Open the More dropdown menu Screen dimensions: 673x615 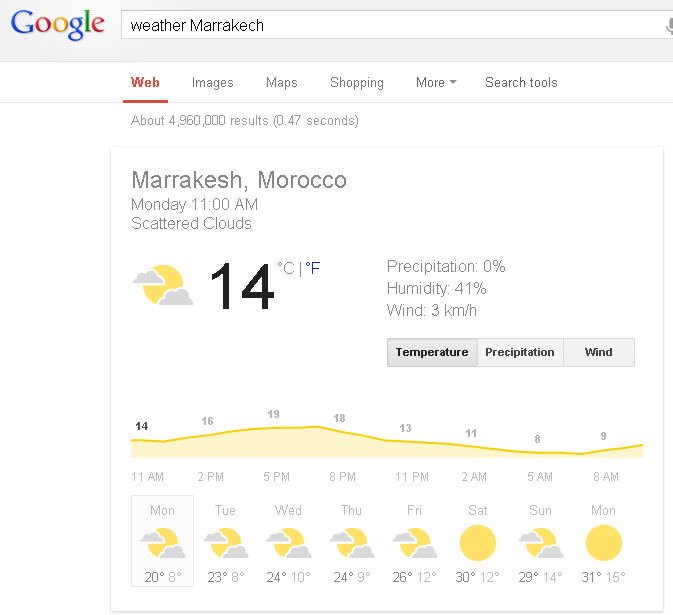point(436,82)
